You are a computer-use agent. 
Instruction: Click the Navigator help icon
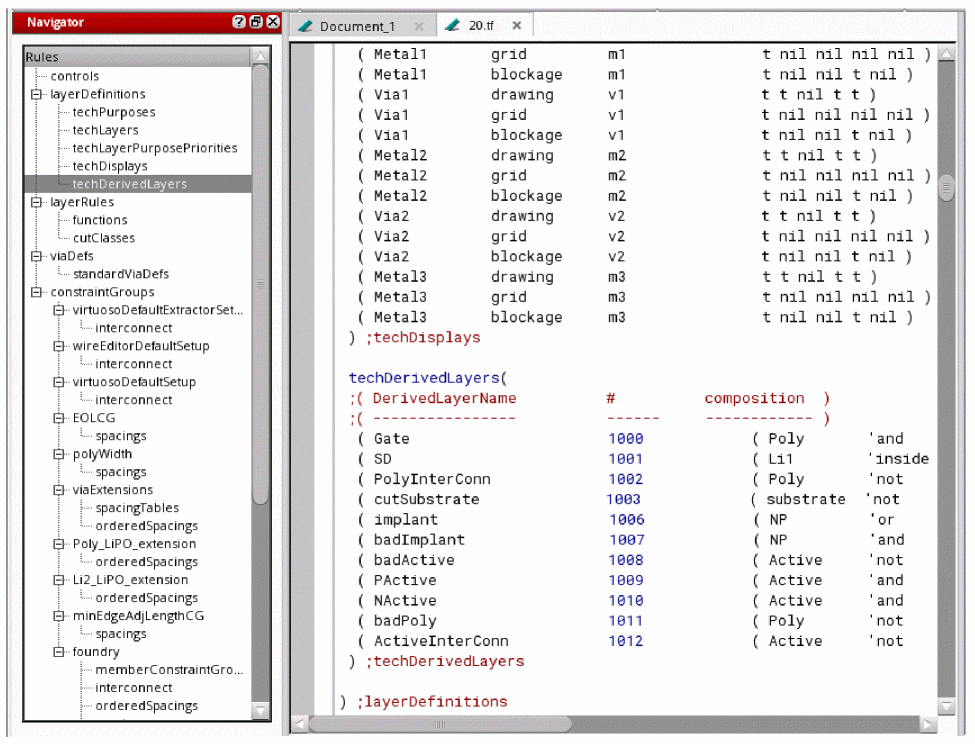[239, 22]
